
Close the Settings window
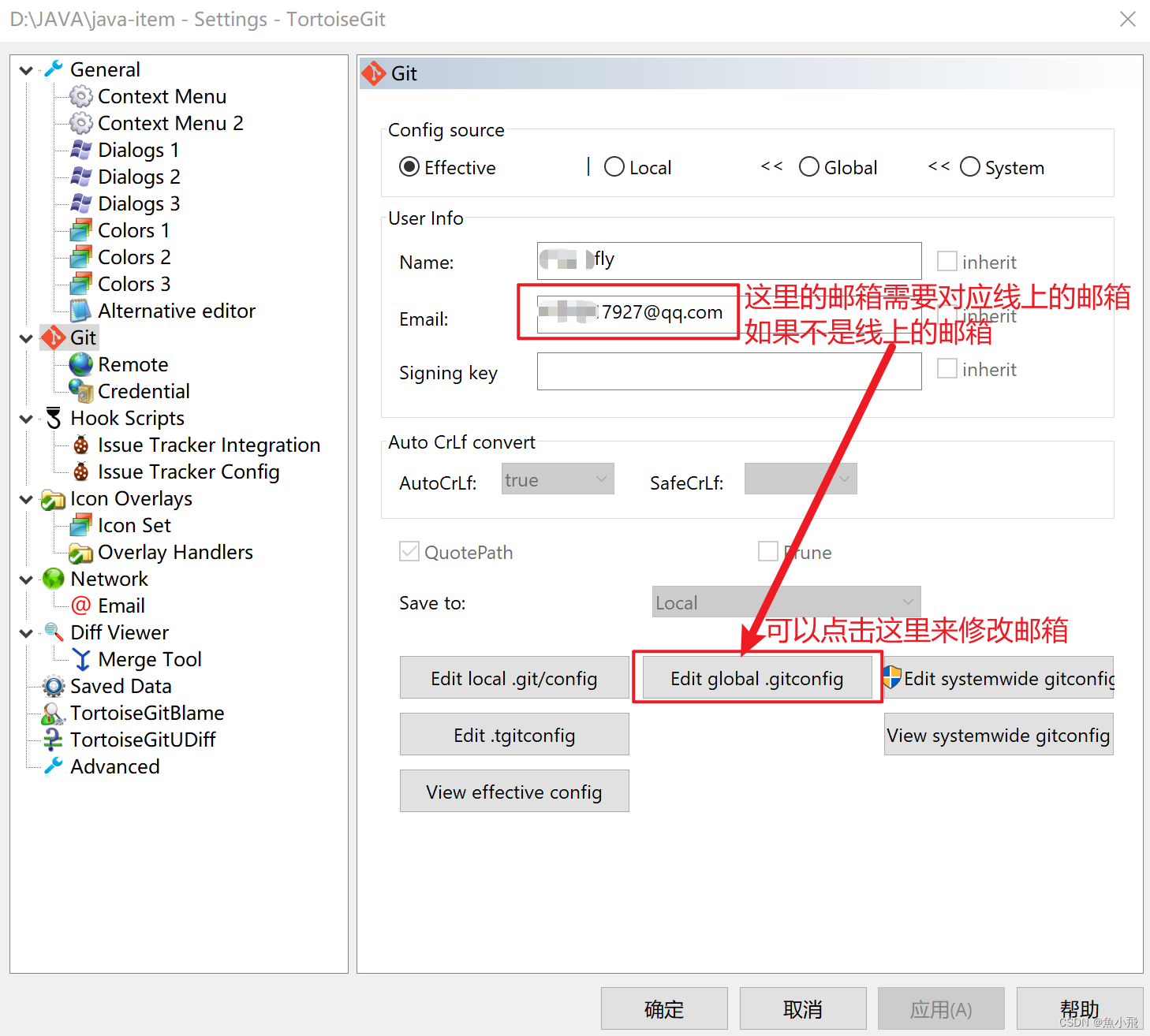tap(1128, 19)
